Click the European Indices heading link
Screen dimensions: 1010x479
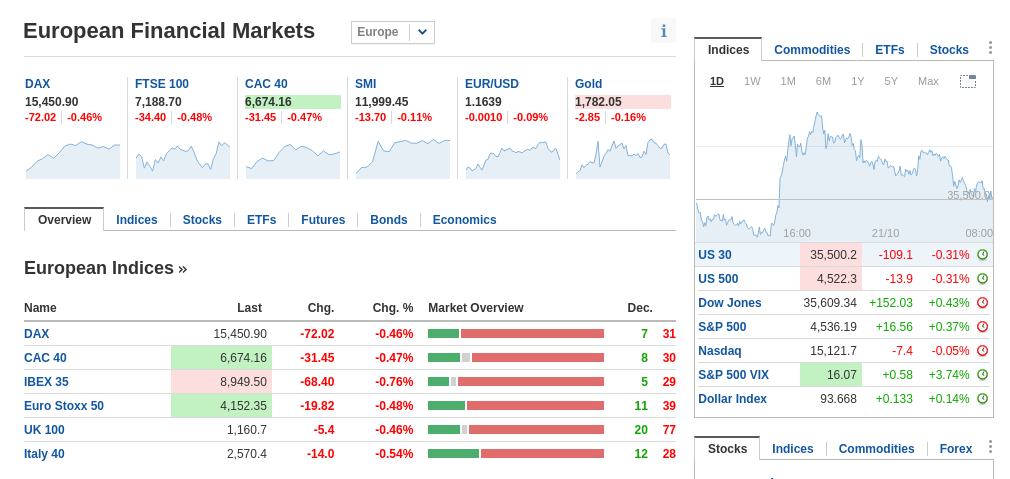pyautogui.click(x=99, y=268)
